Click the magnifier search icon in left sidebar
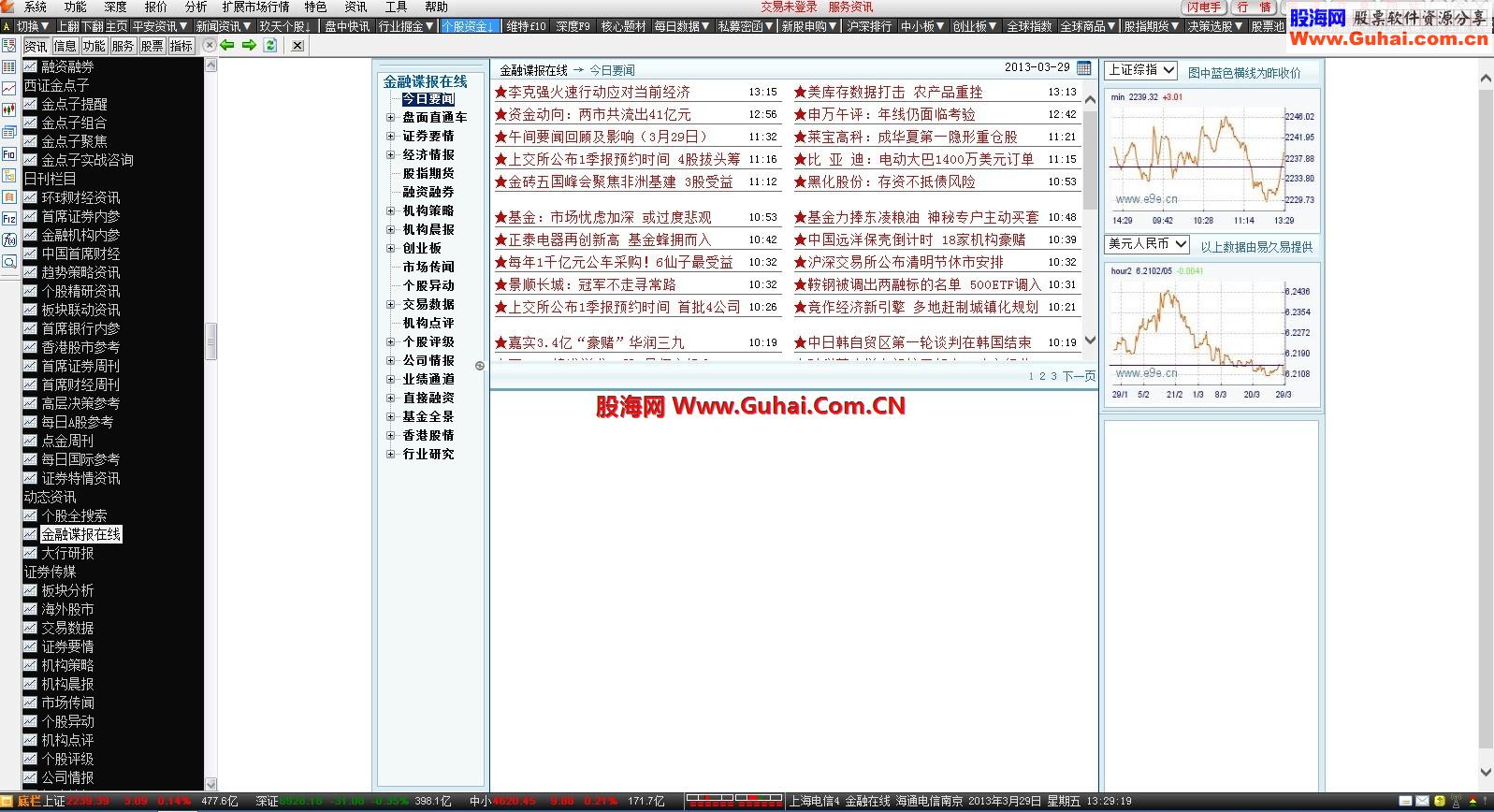Image resolution: width=1494 pixels, height=812 pixels. 8,262
